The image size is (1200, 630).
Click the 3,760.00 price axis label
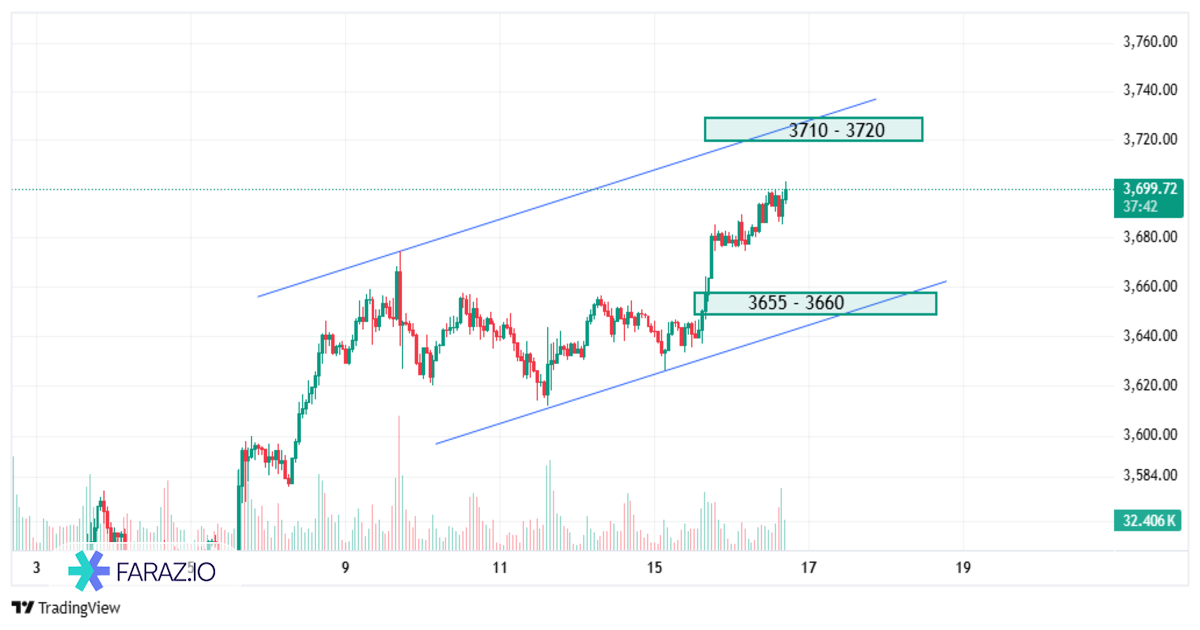(x=1147, y=42)
